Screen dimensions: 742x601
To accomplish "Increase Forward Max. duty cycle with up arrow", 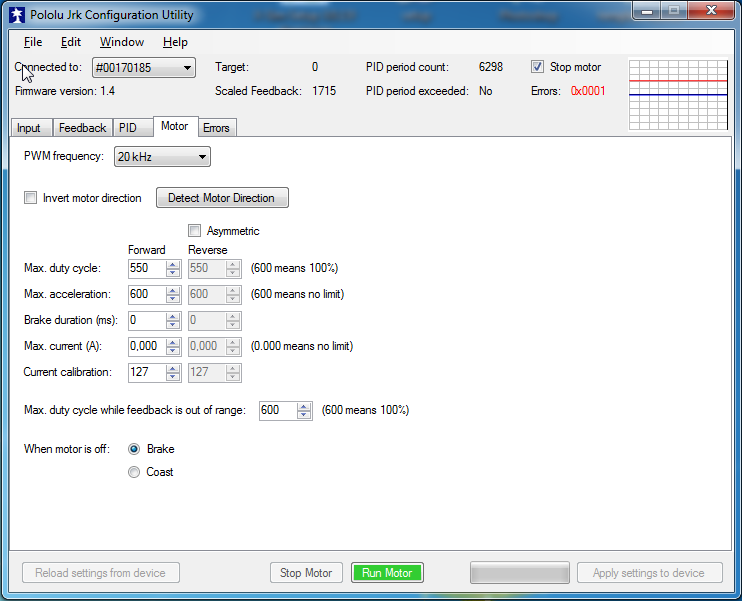I will point(173,265).
